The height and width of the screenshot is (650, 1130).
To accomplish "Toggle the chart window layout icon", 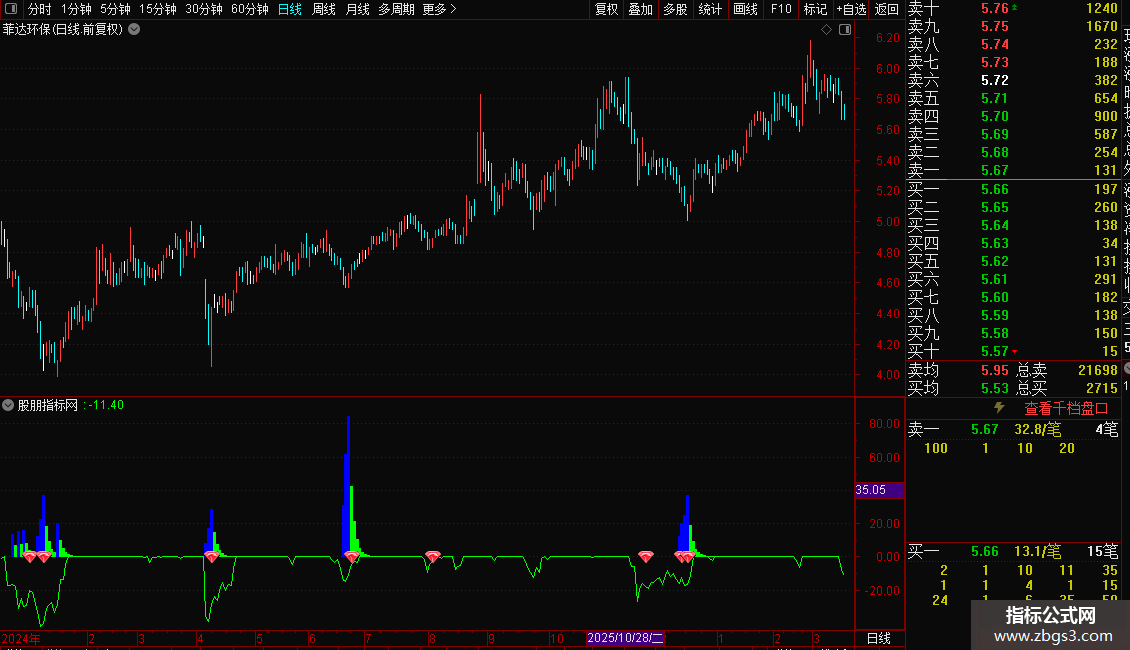I will point(845,30).
